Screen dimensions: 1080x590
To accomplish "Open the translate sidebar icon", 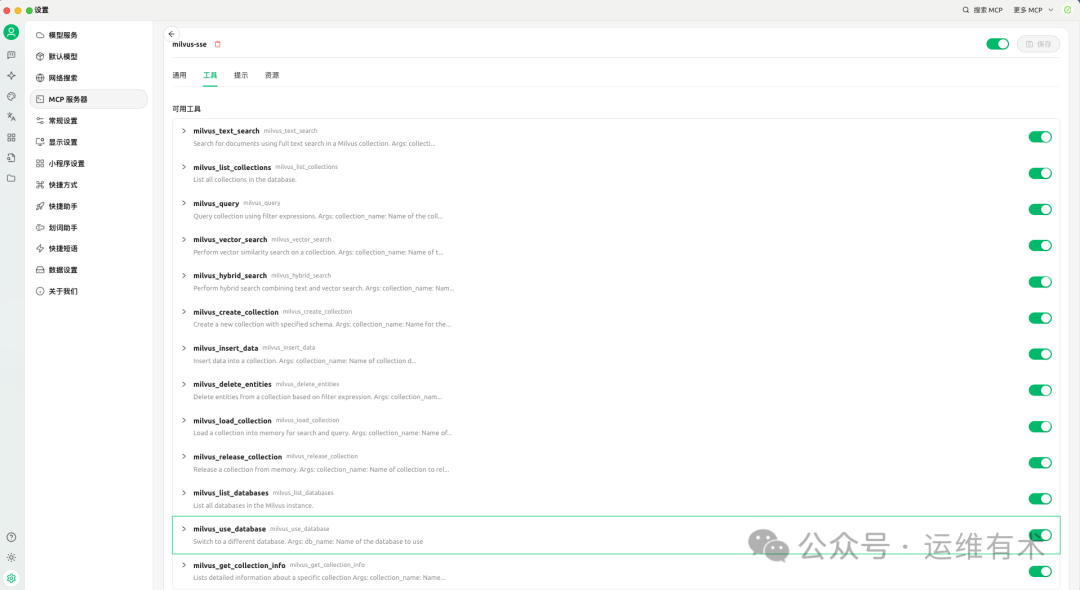I will 11,117.
